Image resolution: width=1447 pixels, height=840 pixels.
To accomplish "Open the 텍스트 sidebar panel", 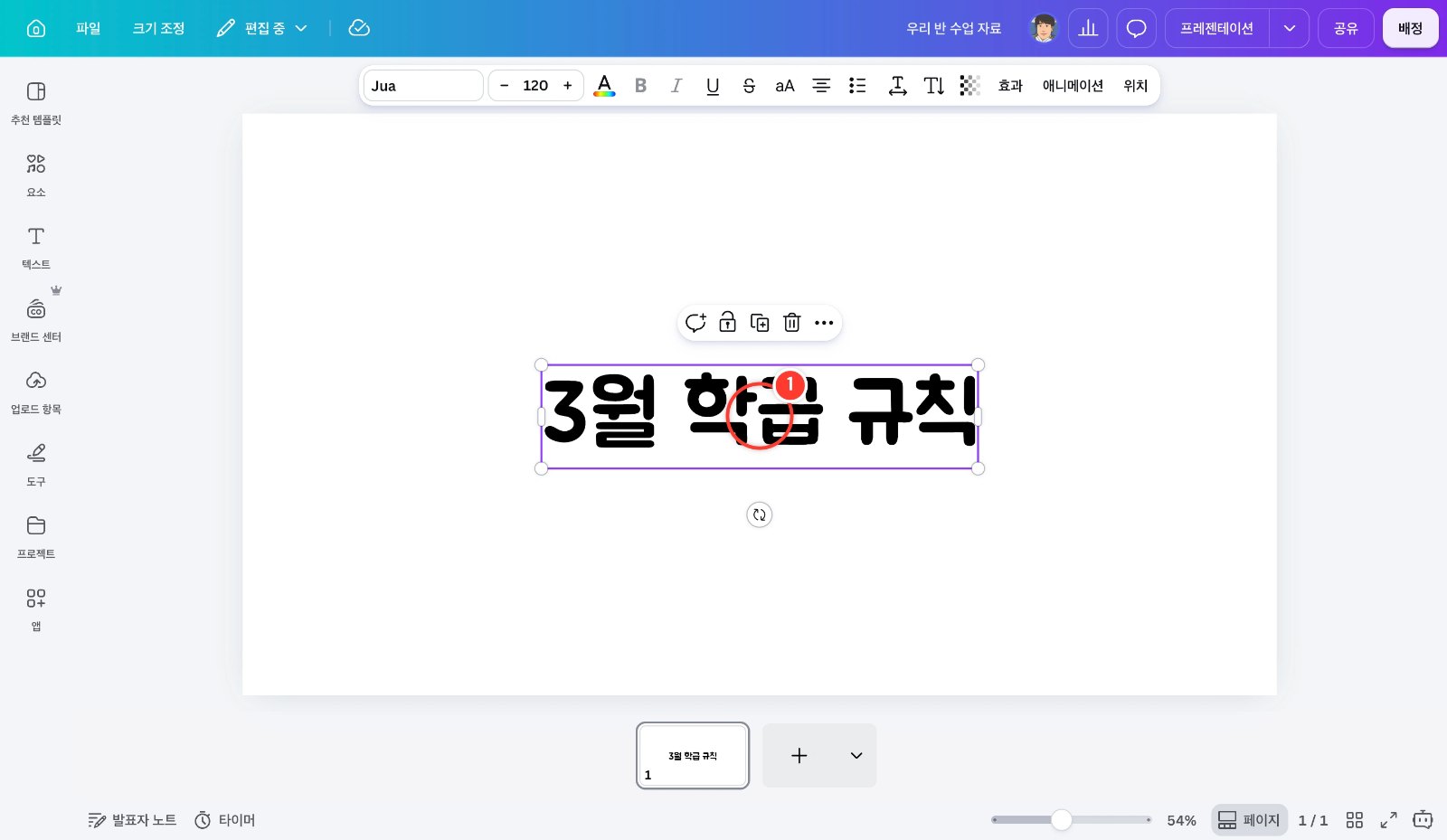I will (x=36, y=247).
